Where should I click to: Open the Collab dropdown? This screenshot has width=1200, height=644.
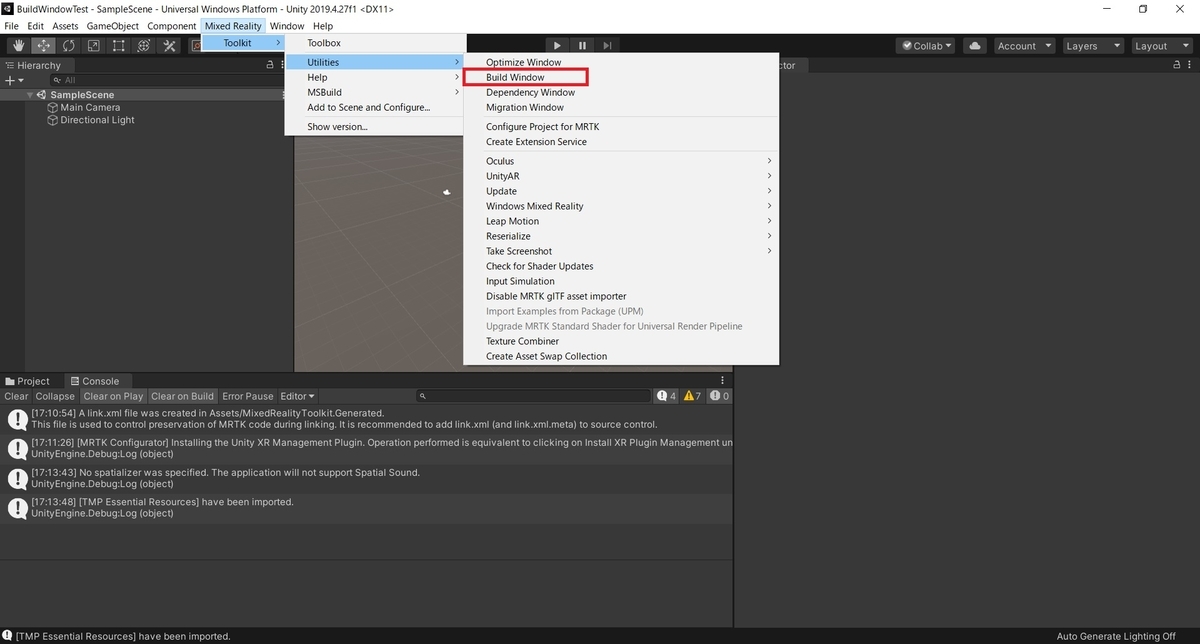[x=927, y=46]
